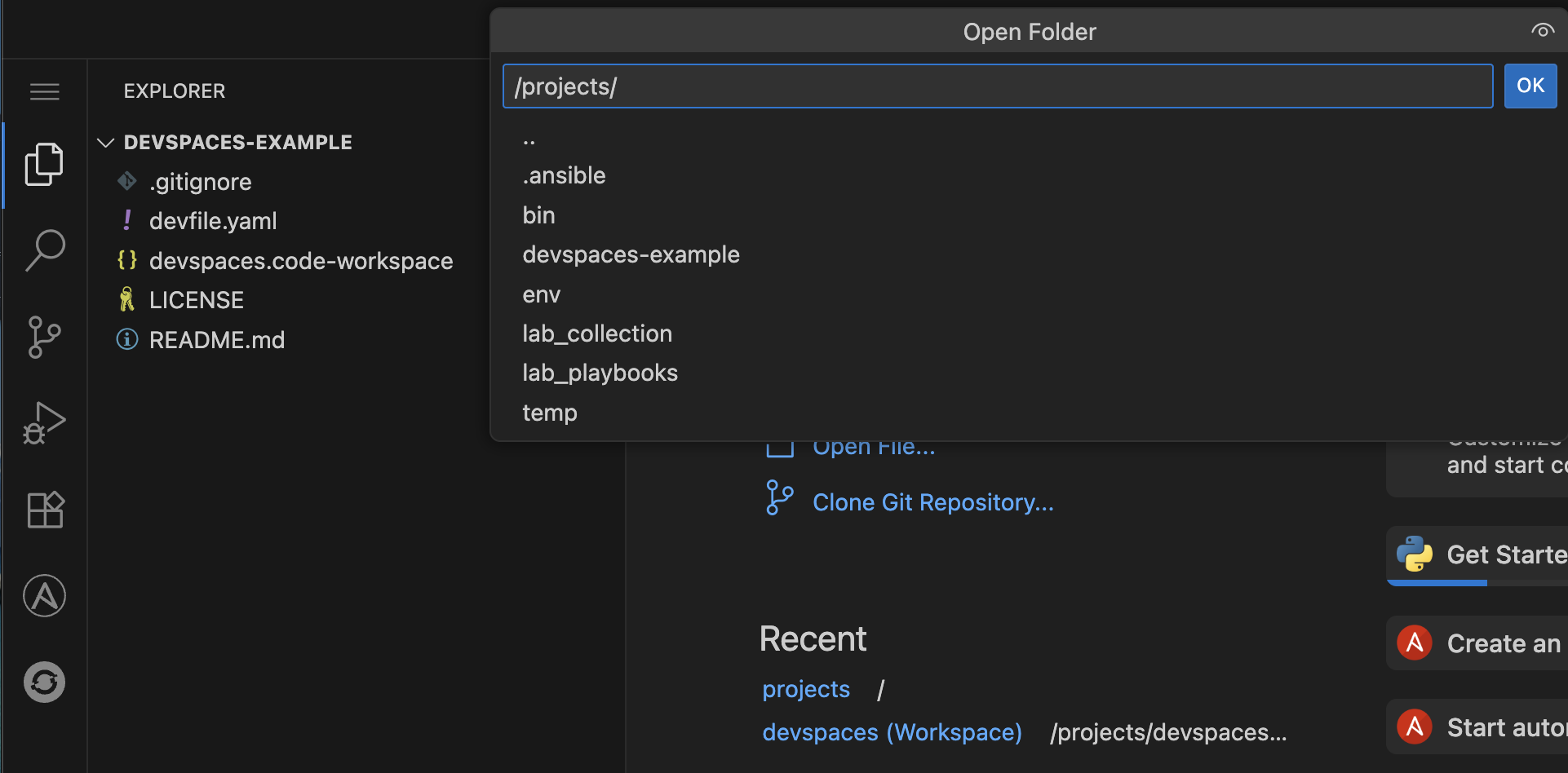Open the Run and Debug view

pyautogui.click(x=44, y=423)
